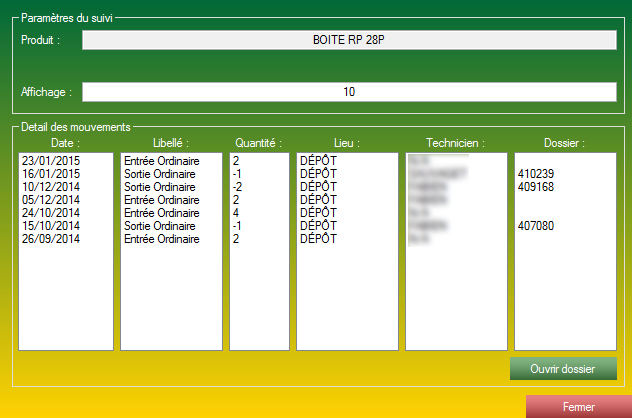Click quantity 4 in Quantité list
This screenshot has height=418, width=632.
[x=236, y=212]
